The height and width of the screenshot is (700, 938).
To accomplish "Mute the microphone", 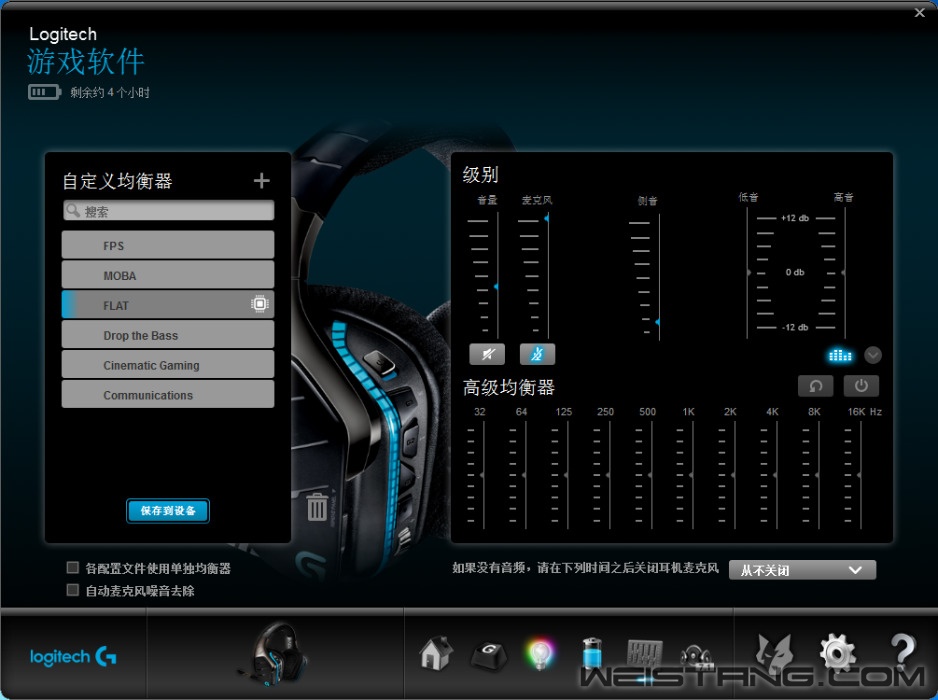I will click(537, 354).
